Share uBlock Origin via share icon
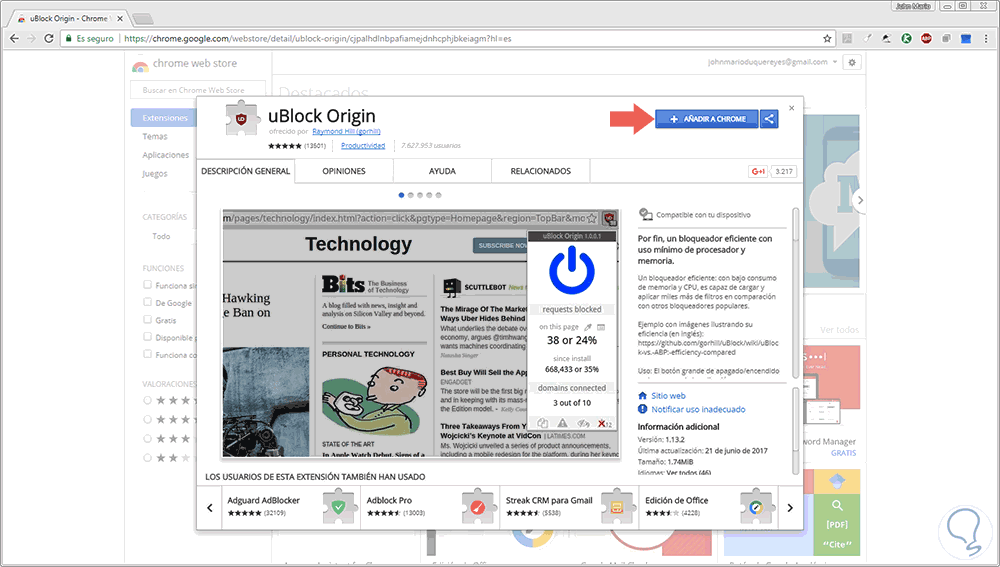 coord(769,119)
